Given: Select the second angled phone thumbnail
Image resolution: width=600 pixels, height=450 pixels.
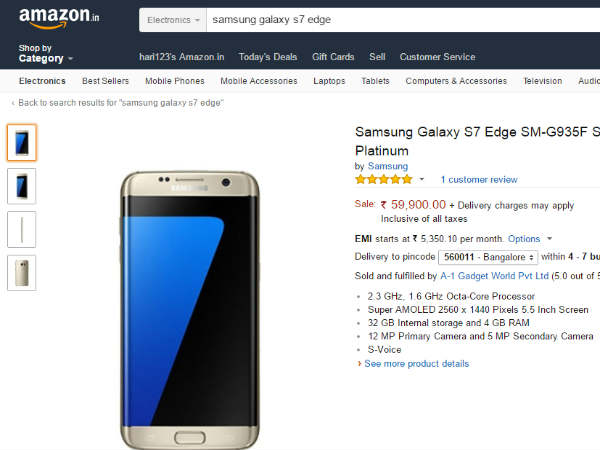Looking at the screenshot, I should [x=21, y=186].
